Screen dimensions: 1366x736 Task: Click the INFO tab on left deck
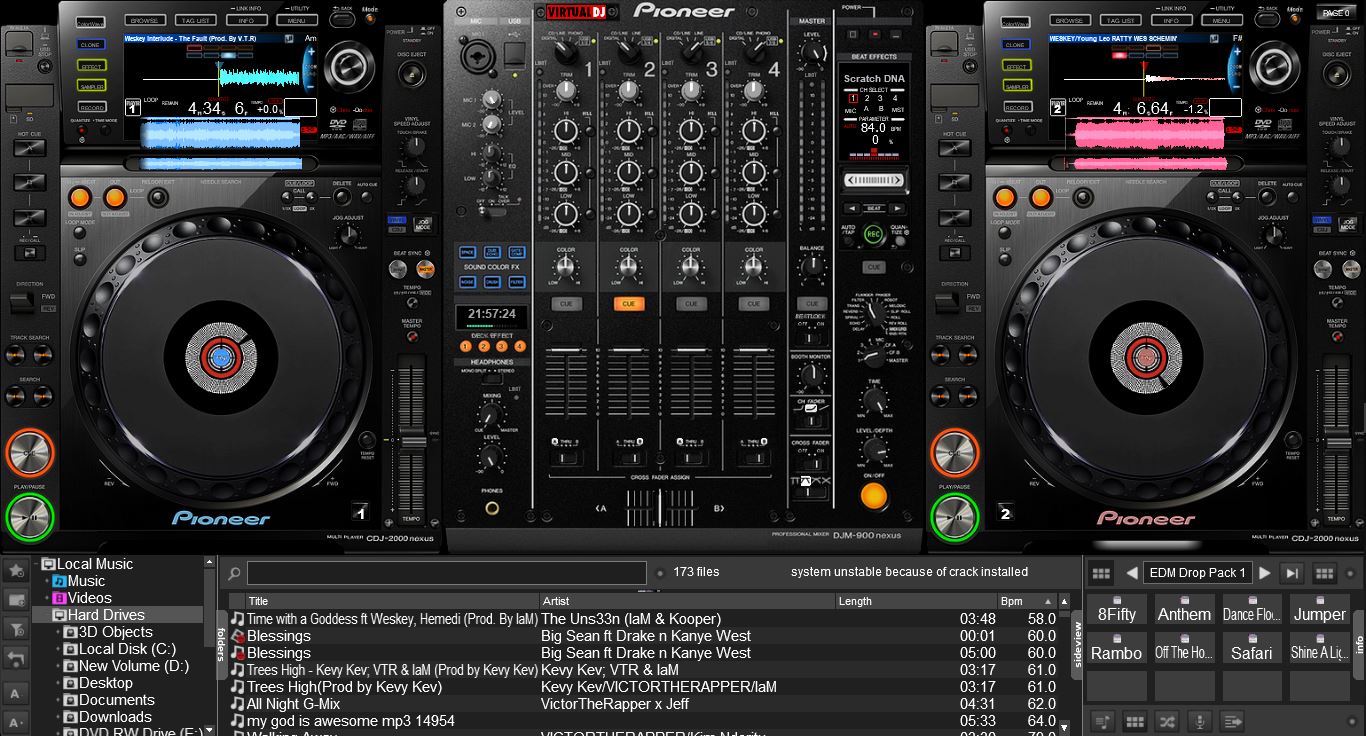click(246, 20)
